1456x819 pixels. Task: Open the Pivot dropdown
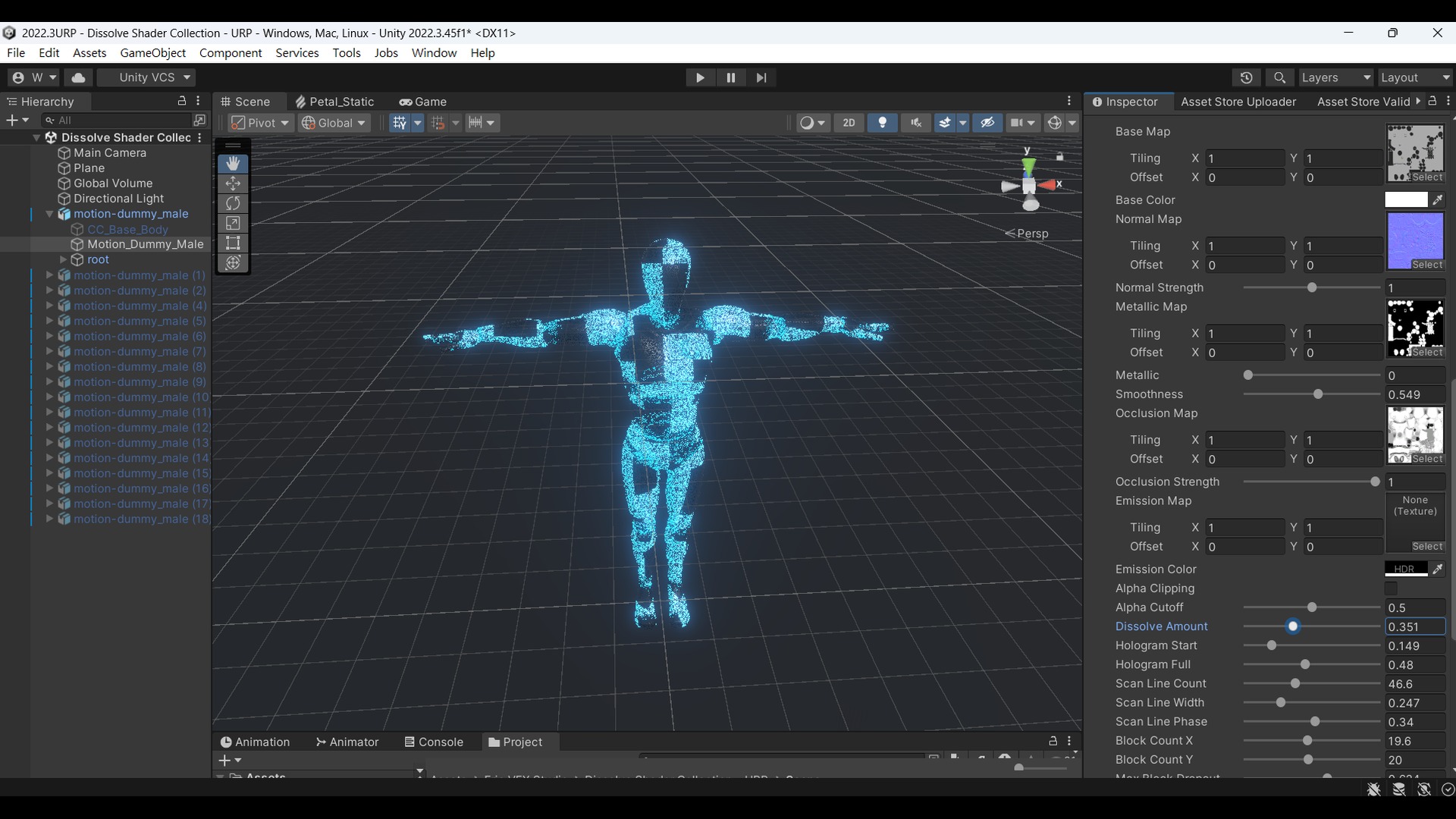point(261,123)
